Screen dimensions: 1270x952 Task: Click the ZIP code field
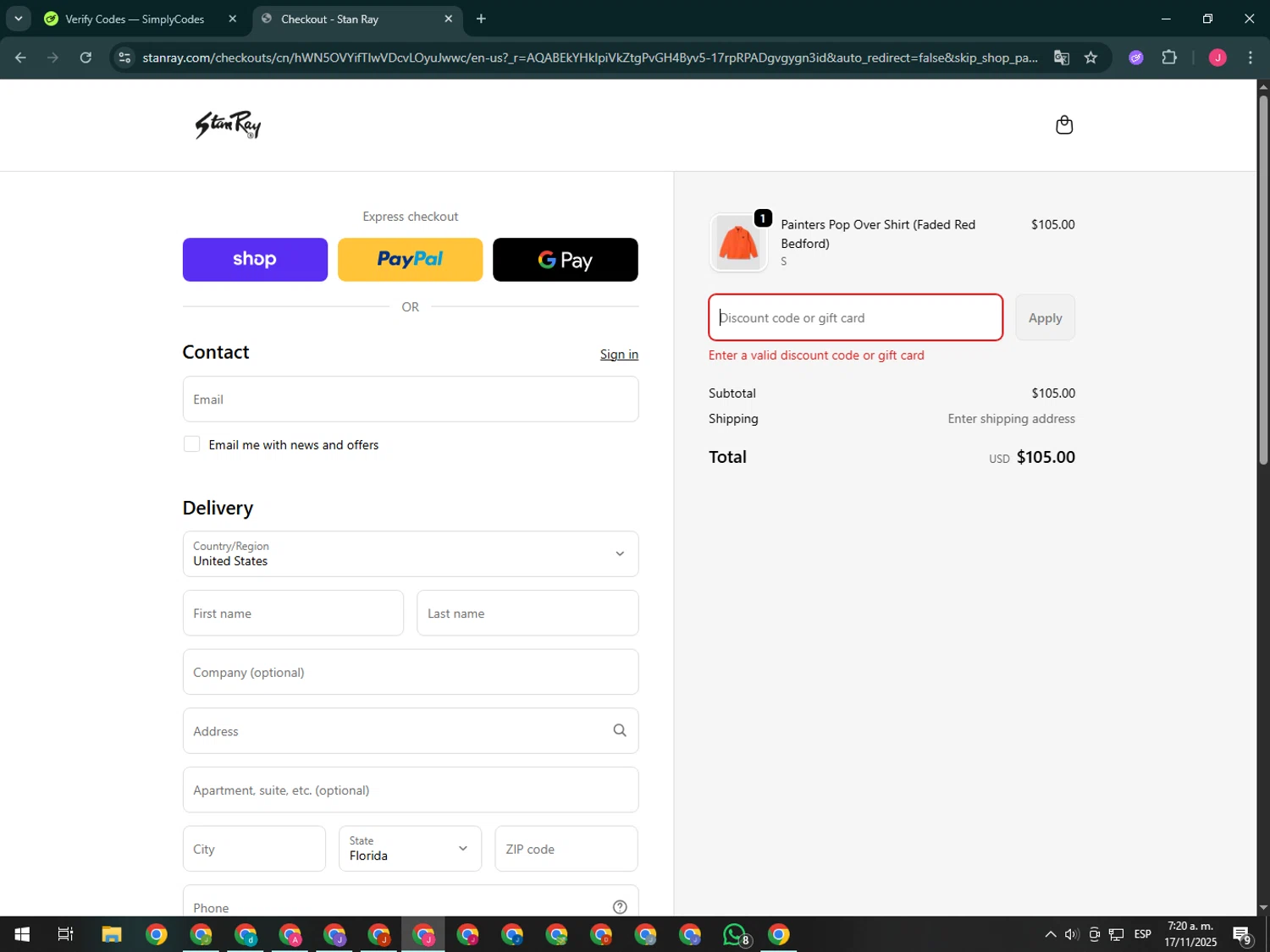click(566, 849)
